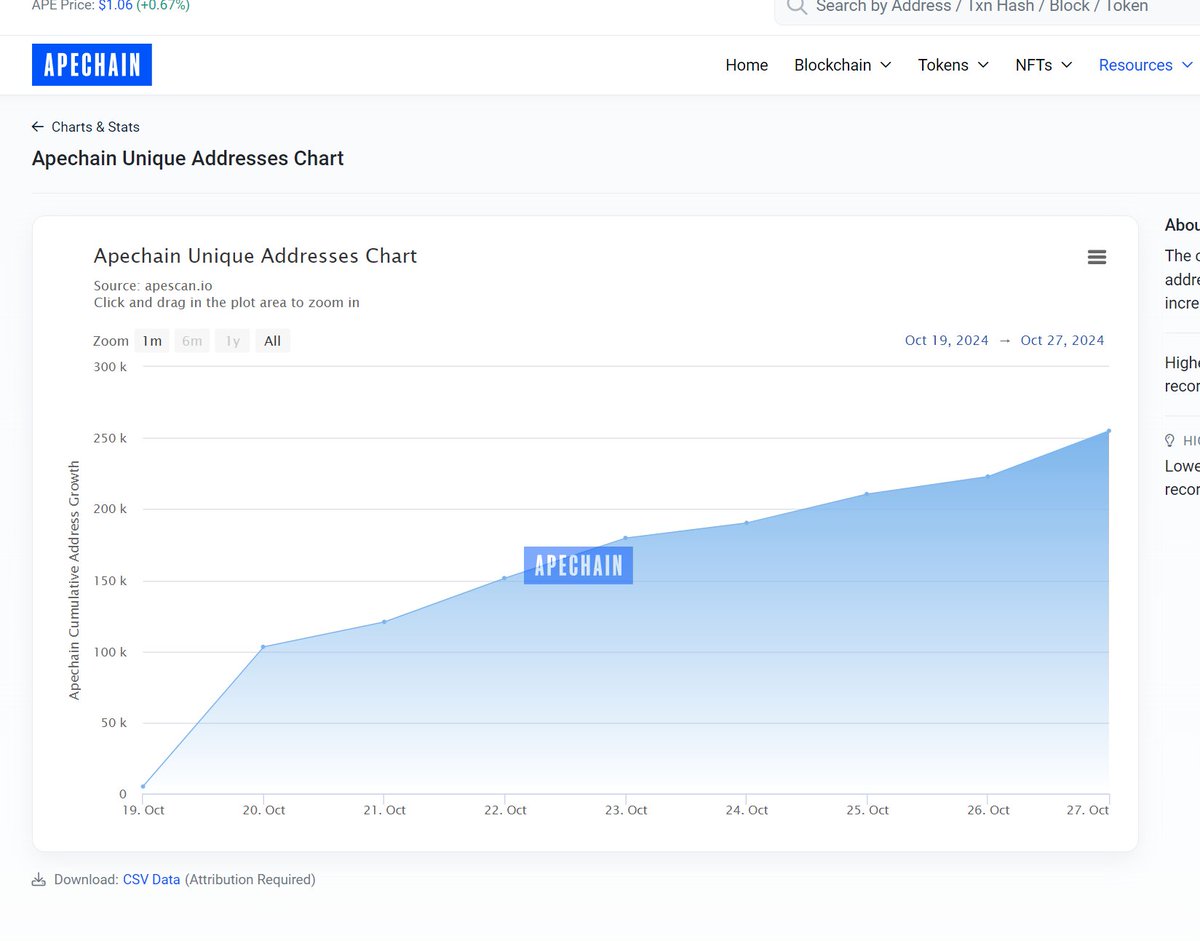Viewport: 1200px width, 941px height.
Task: Click the 26. Oct data point
Action: [988, 476]
